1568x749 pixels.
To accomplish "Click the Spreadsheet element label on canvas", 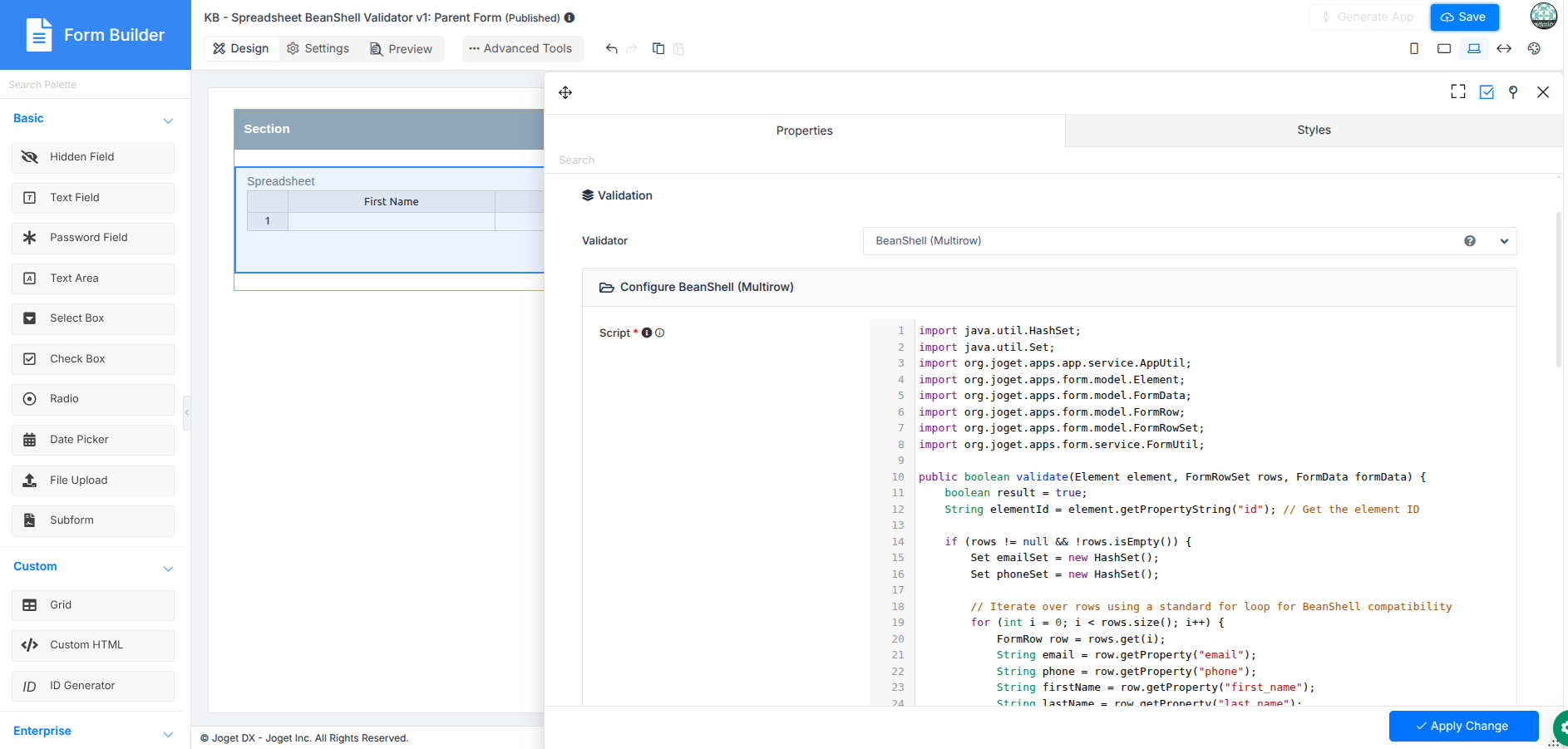I will [281, 181].
